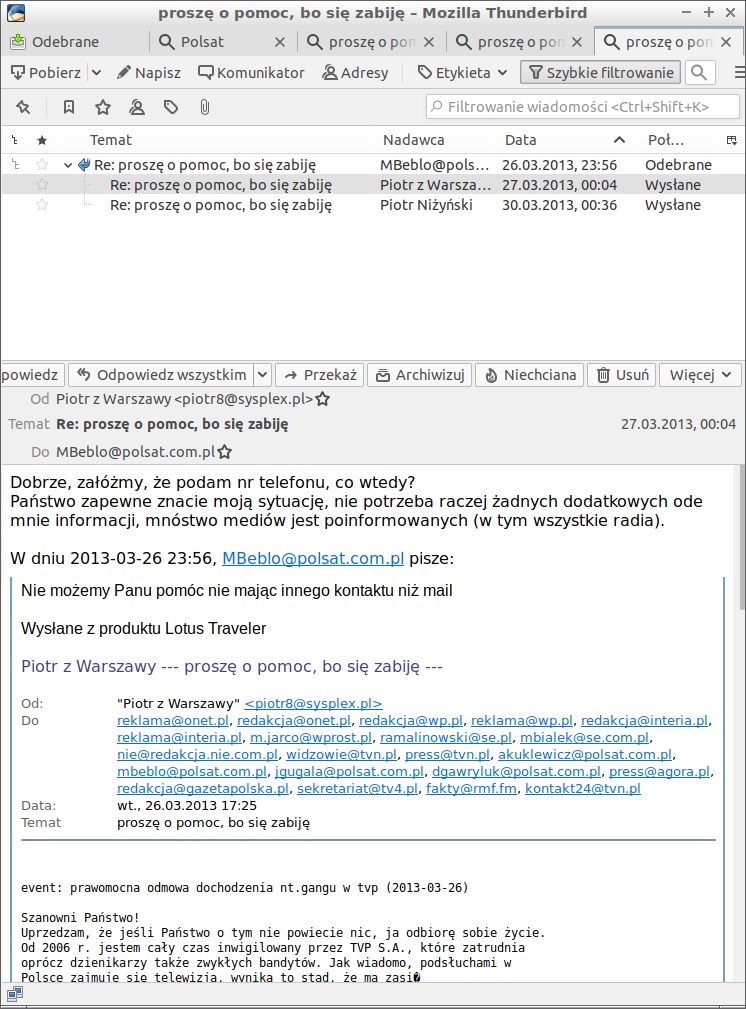Viewport: 746px width, 1009px height.
Task: Sort messages by Nadawca column
Action: [x=413, y=140]
